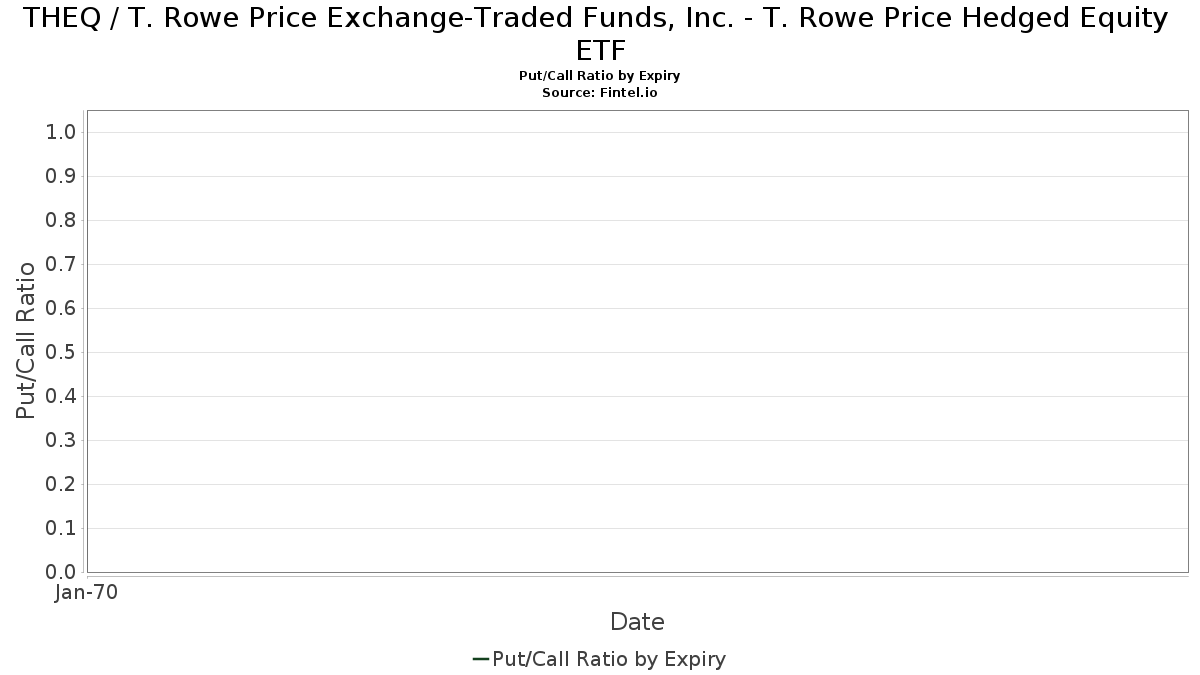Click the 'Put/Call Ratio by Expiry' subtitle
Viewport: 1200px width, 675px height.
(x=600, y=76)
